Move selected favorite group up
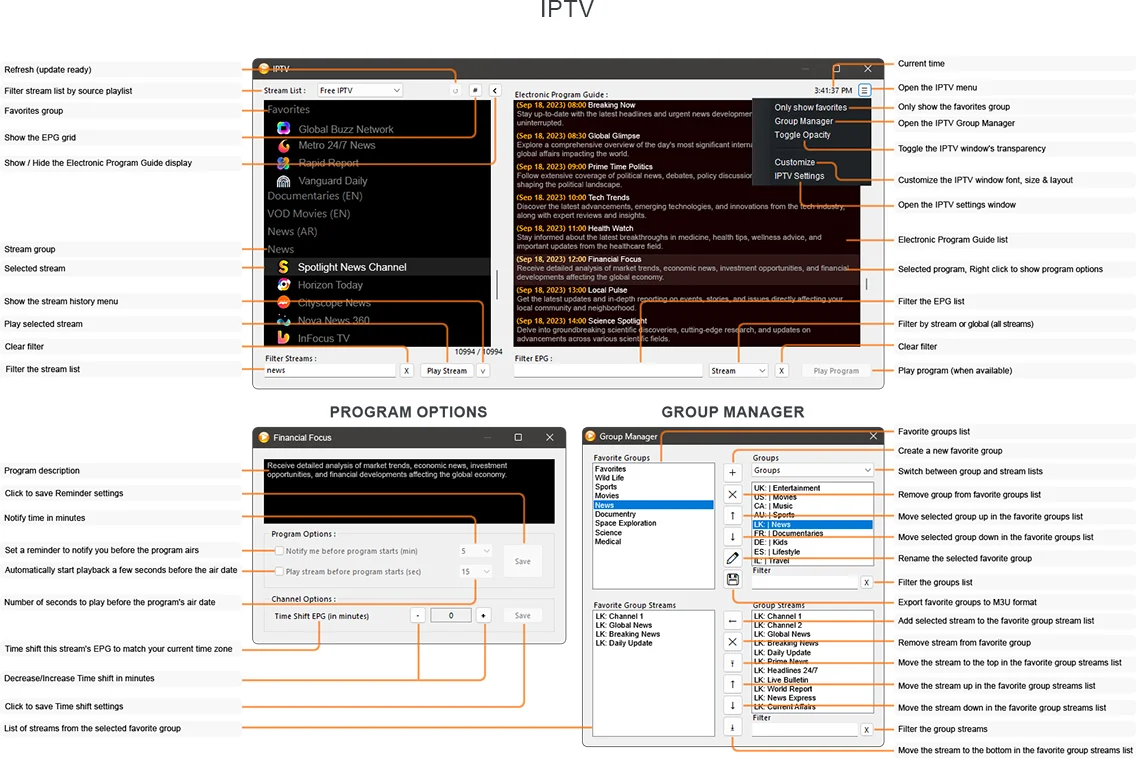The height and width of the screenshot is (758, 1136). (x=732, y=515)
